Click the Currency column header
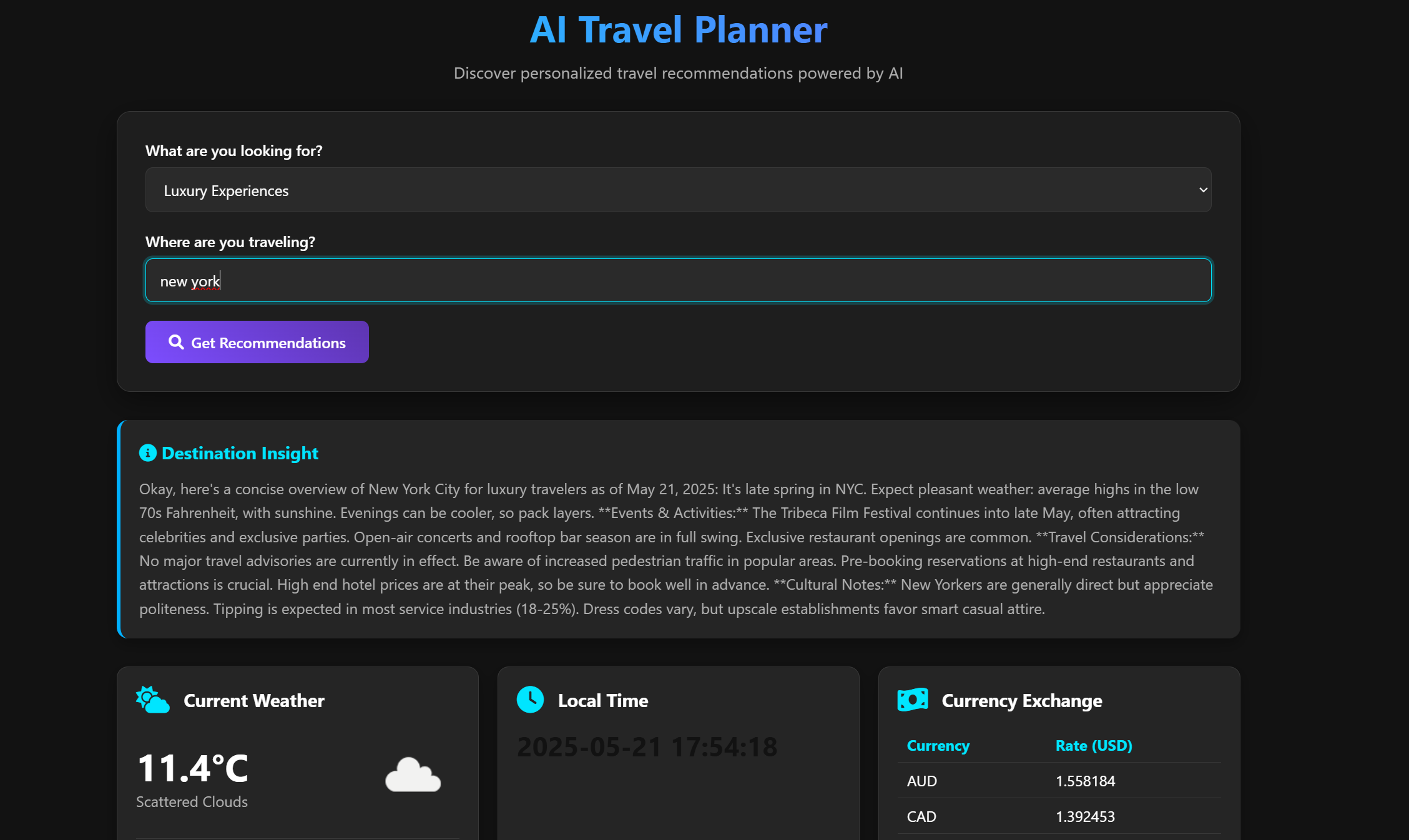The width and height of the screenshot is (1409, 840). [938, 746]
